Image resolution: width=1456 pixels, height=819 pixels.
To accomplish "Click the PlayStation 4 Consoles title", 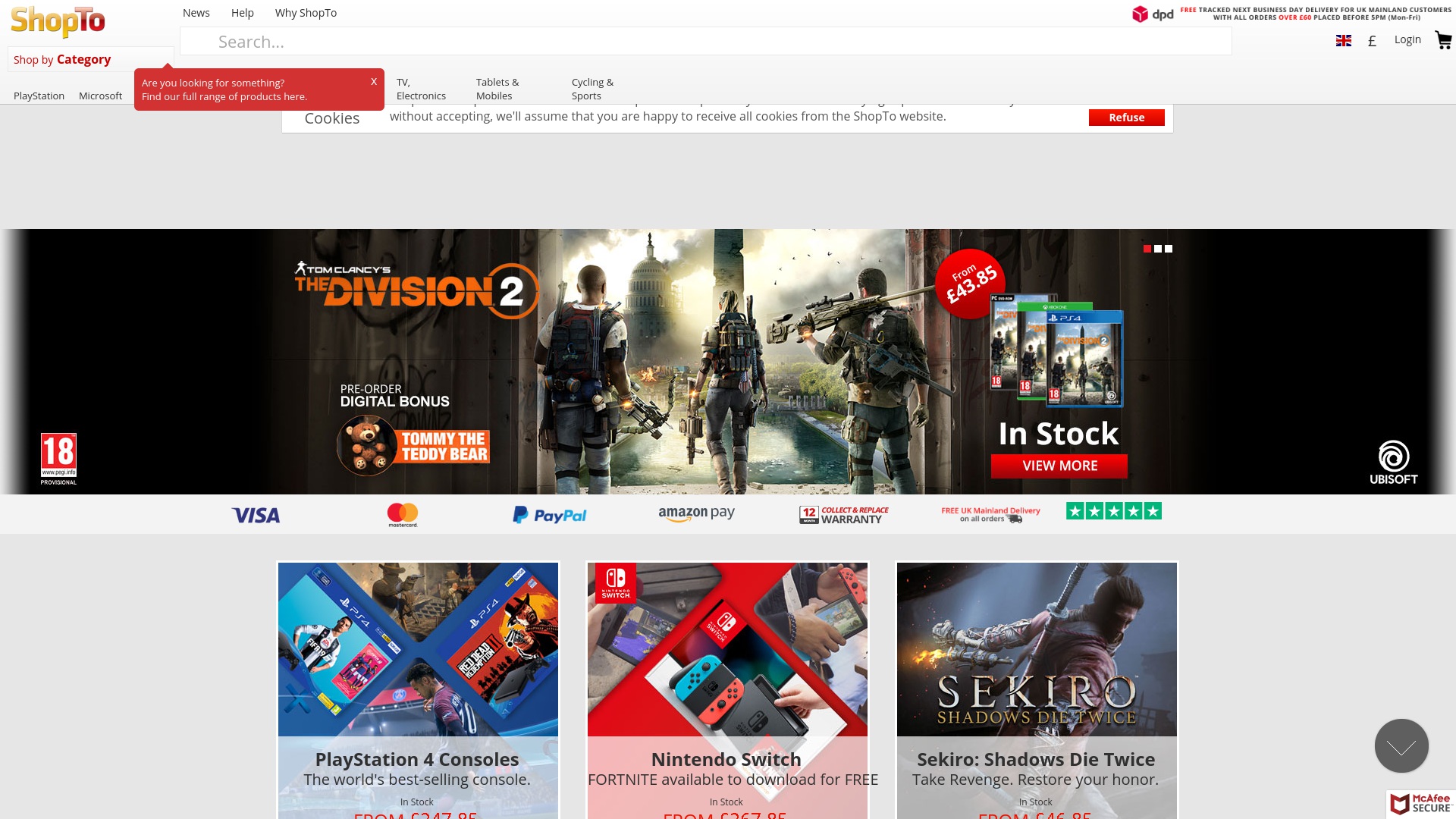I will coord(417,759).
